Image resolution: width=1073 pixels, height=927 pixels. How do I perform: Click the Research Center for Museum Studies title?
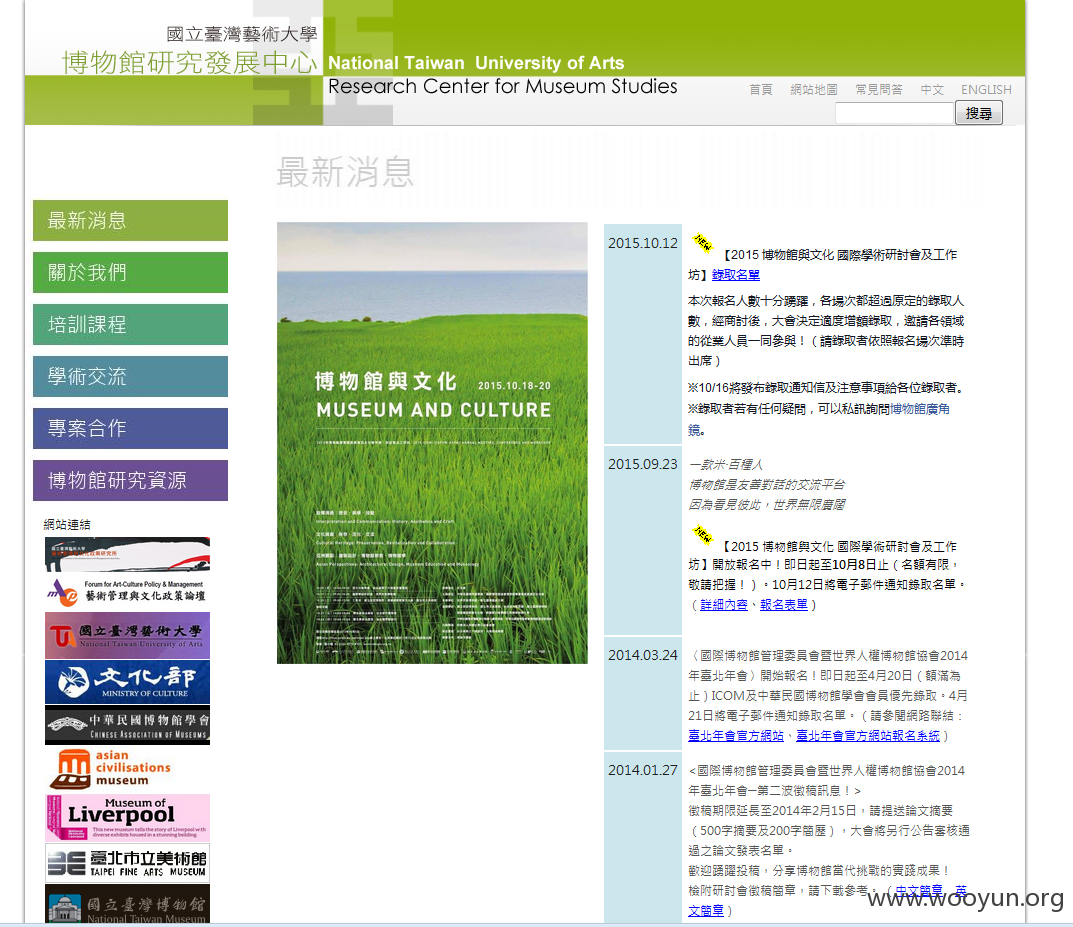pyautogui.click(x=502, y=86)
